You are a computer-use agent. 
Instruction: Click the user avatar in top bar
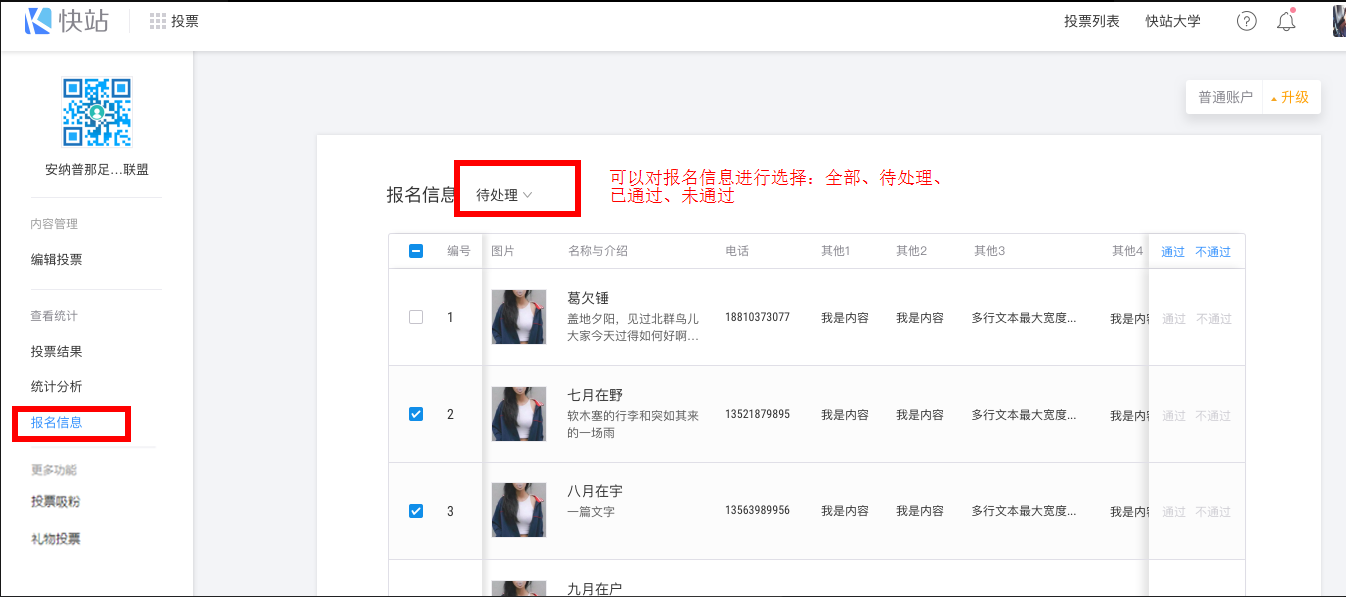[x=1339, y=21]
